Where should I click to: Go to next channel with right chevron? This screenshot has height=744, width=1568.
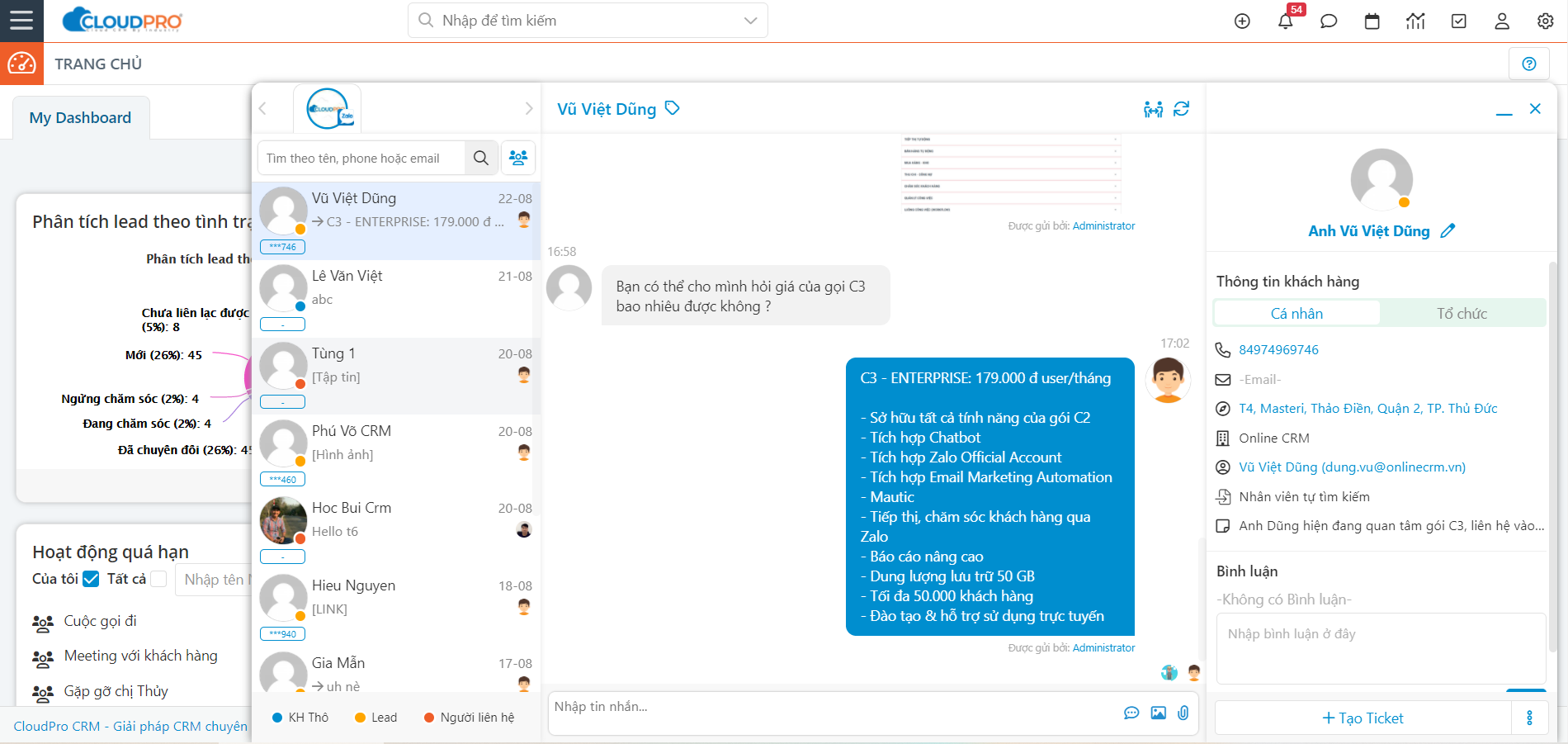[529, 108]
